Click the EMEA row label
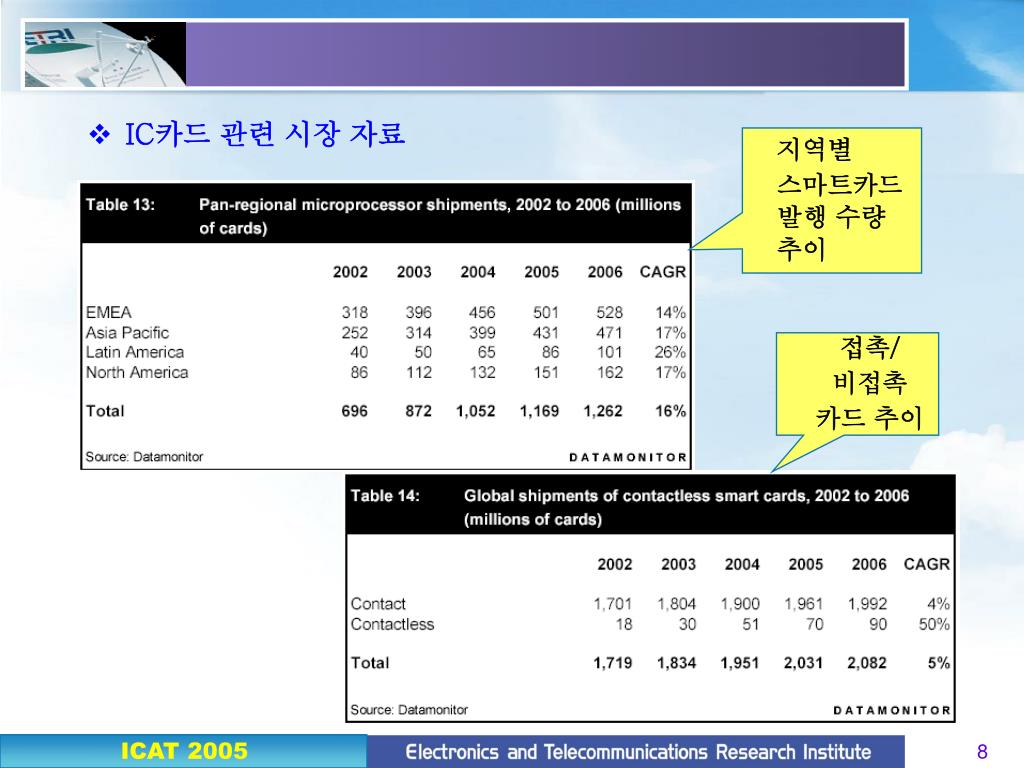Screen dimensions: 1024x768 click(108, 312)
